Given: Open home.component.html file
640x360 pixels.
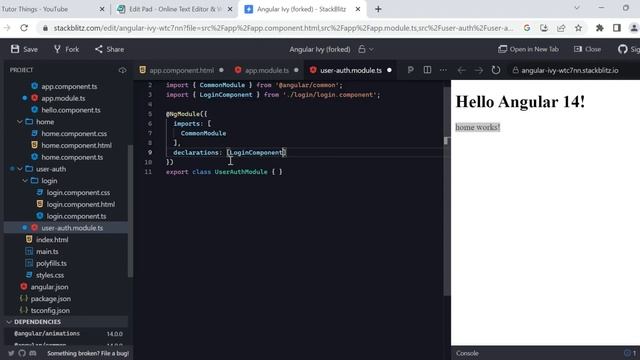Looking at the screenshot, I should [x=76, y=145].
